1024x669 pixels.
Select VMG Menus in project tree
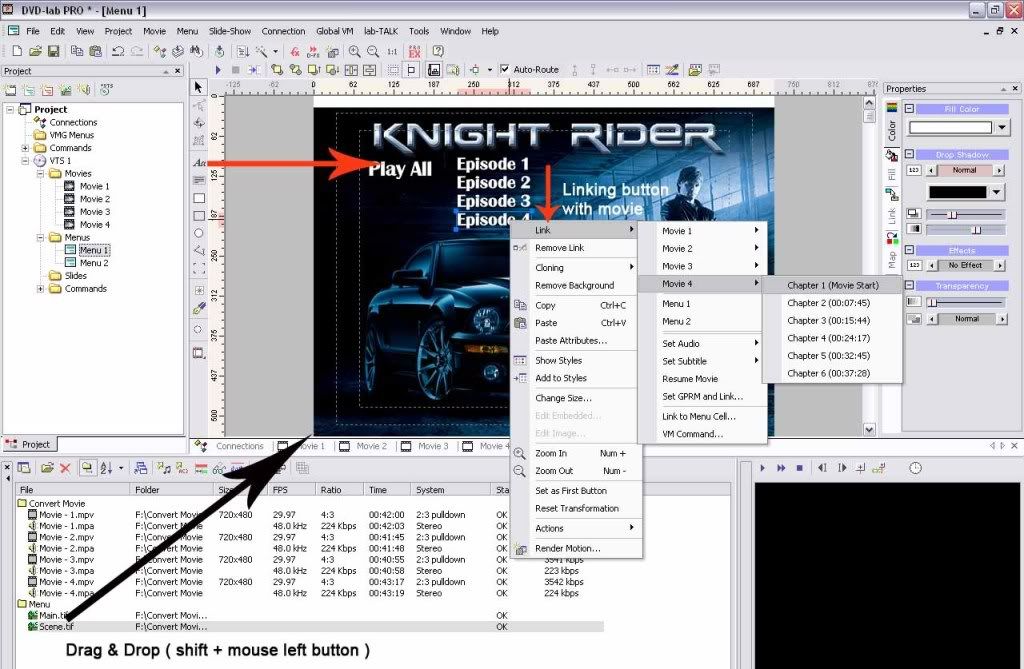(72, 135)
